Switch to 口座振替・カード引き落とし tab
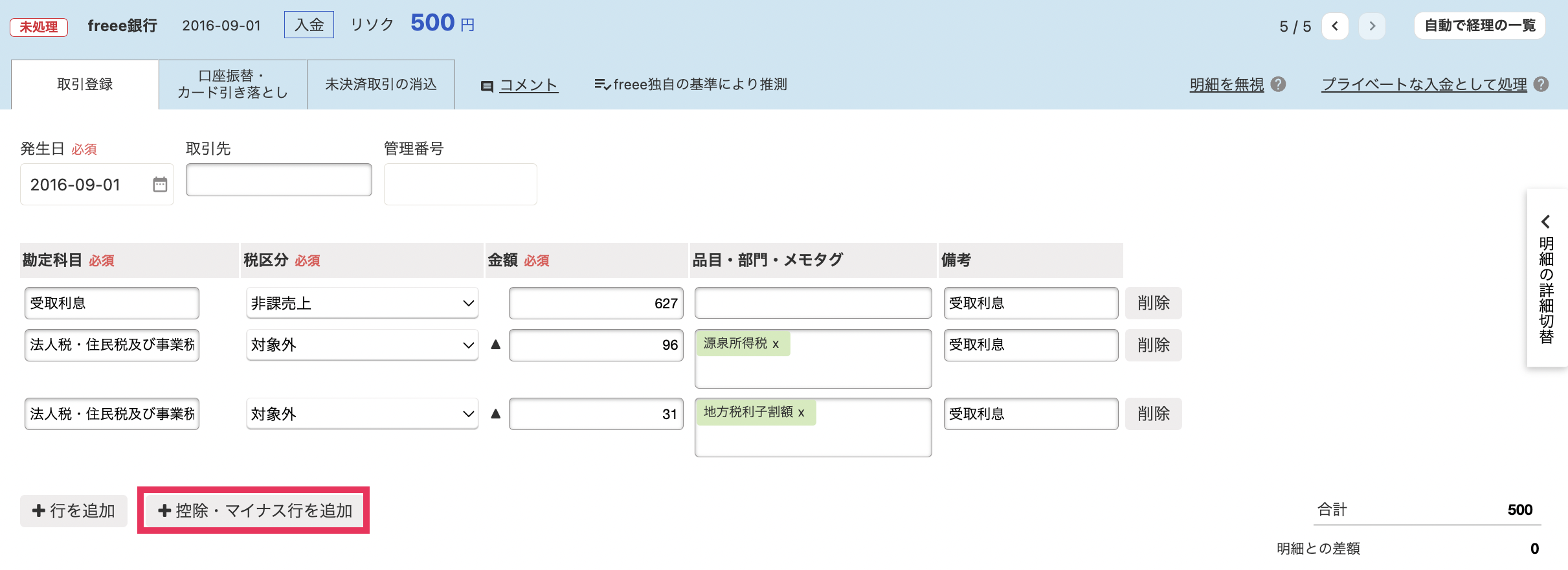The image size is (1568, 570). (232, 84)
